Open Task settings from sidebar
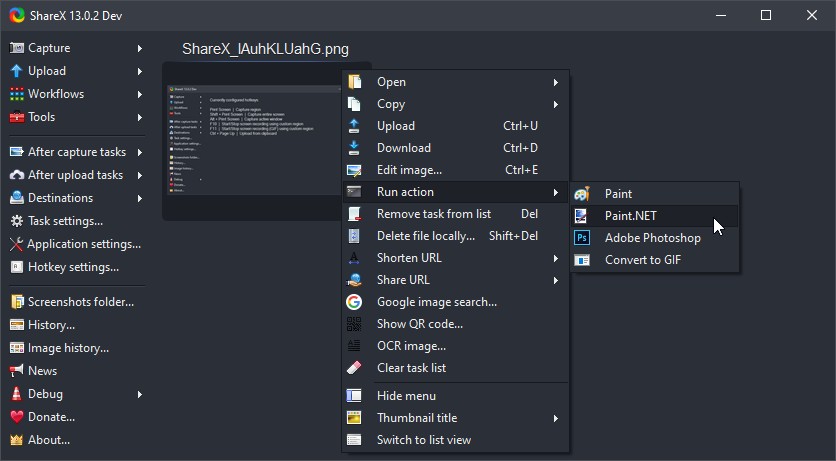The width and height of the screenshot is (836, 461). pyautogui.click(x=65, y=221)
